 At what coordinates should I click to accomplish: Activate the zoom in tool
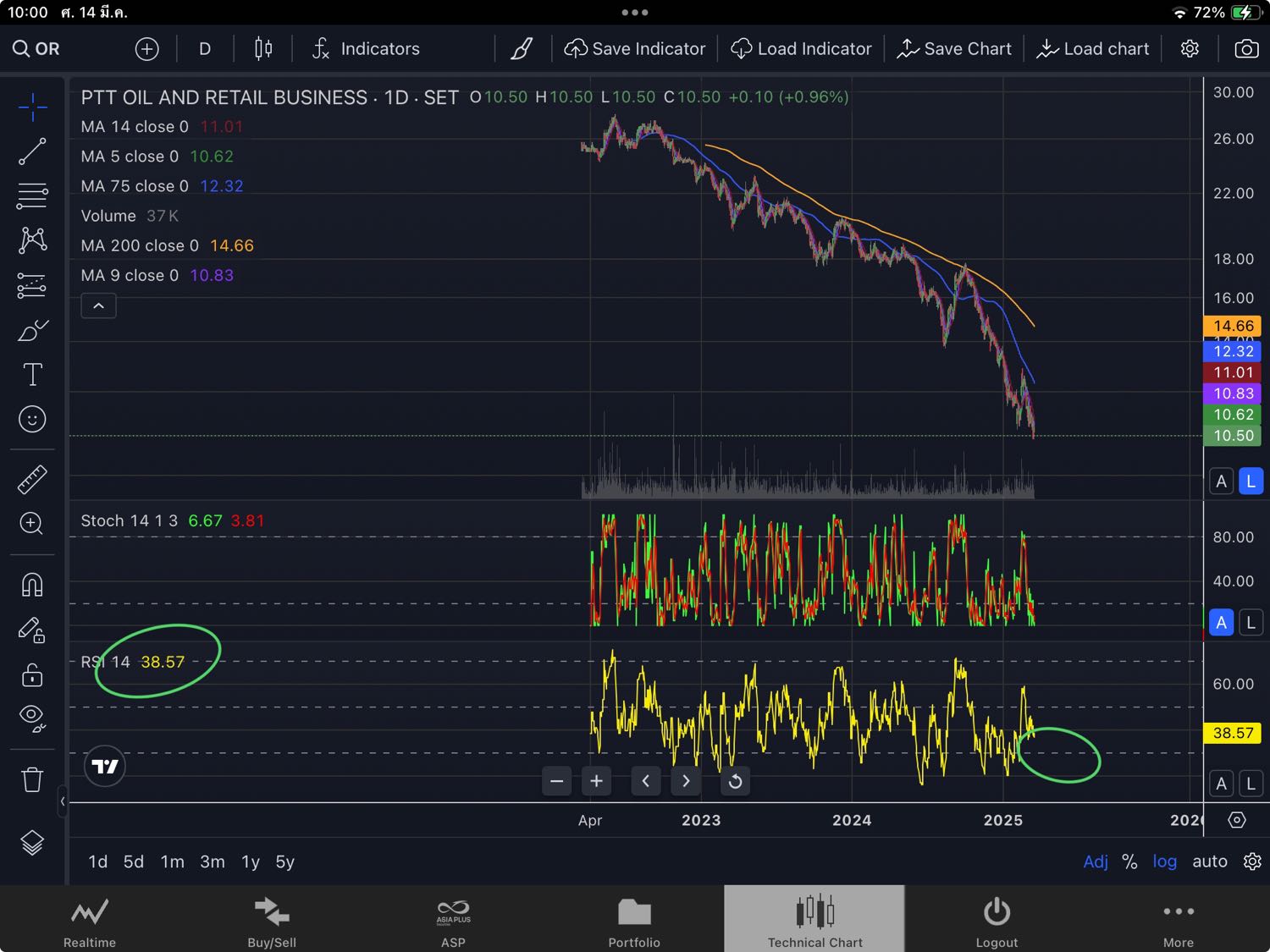pos(32,524)
